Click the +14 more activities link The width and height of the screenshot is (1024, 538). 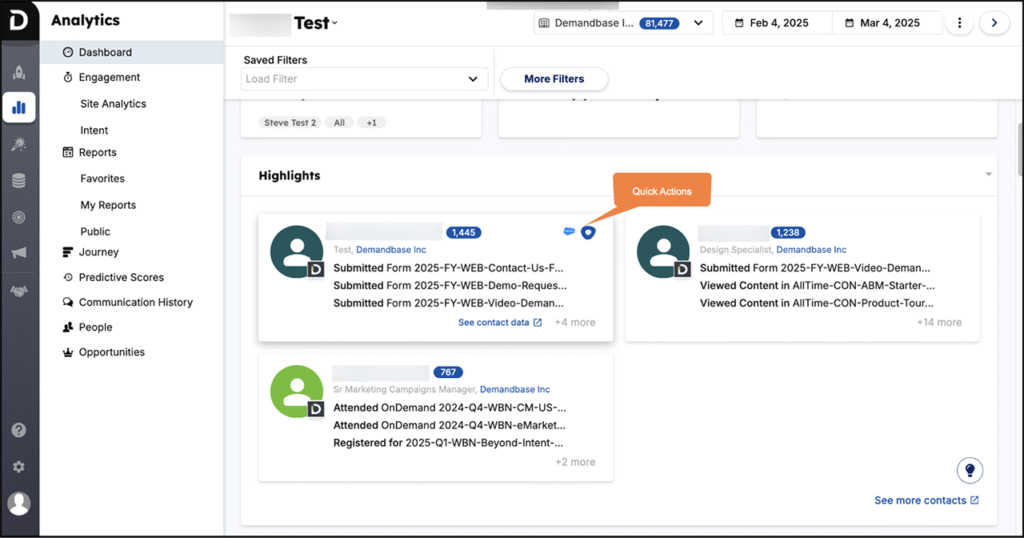coord(939,323)
